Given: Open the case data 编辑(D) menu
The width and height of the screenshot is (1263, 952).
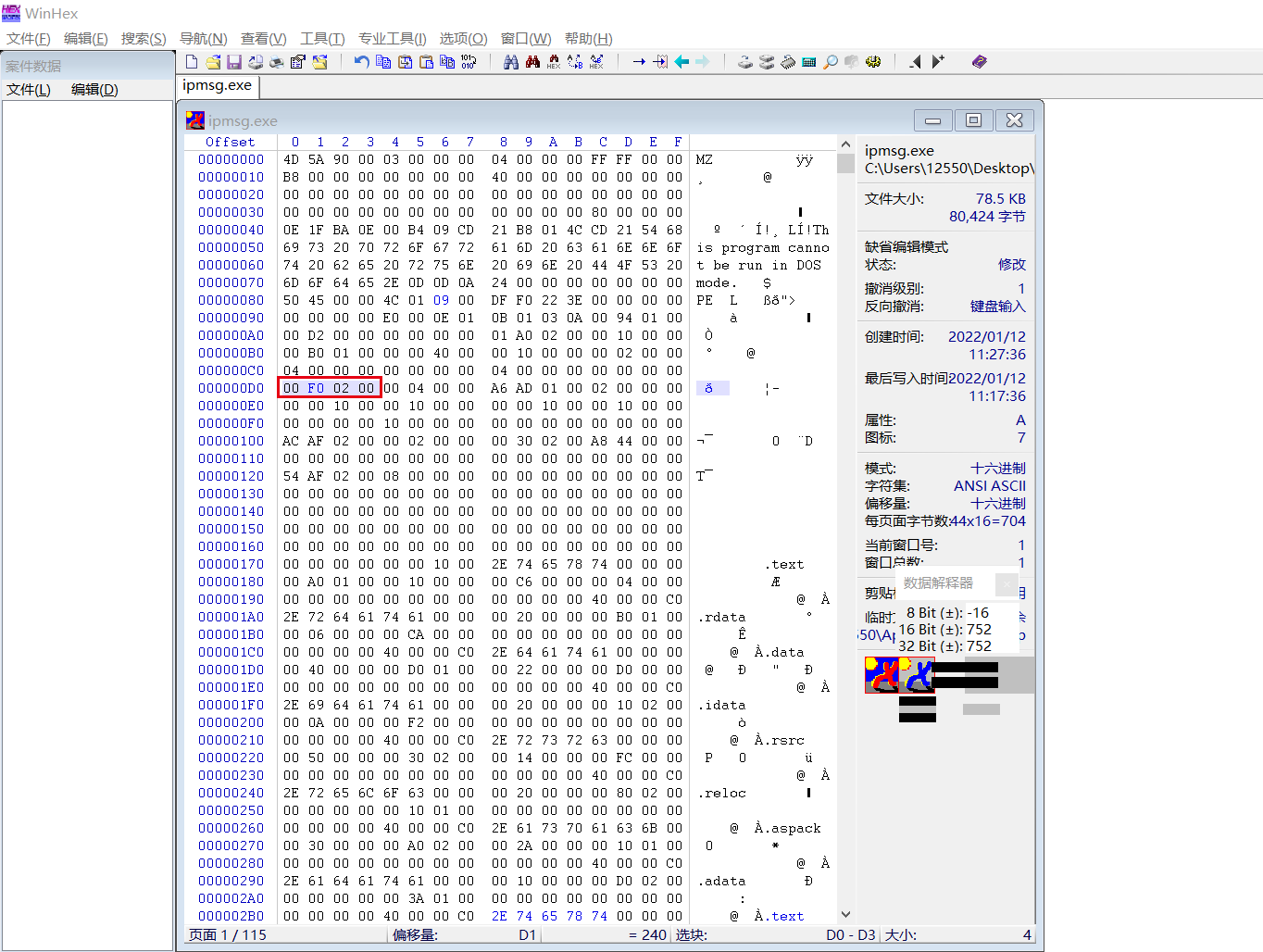Looking at the screenshot, I should pyautogui.click(x=94, y=90).
